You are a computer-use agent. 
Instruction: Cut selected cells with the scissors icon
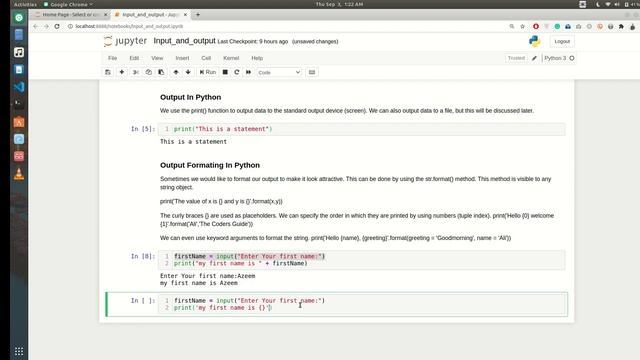pos(136,72)
